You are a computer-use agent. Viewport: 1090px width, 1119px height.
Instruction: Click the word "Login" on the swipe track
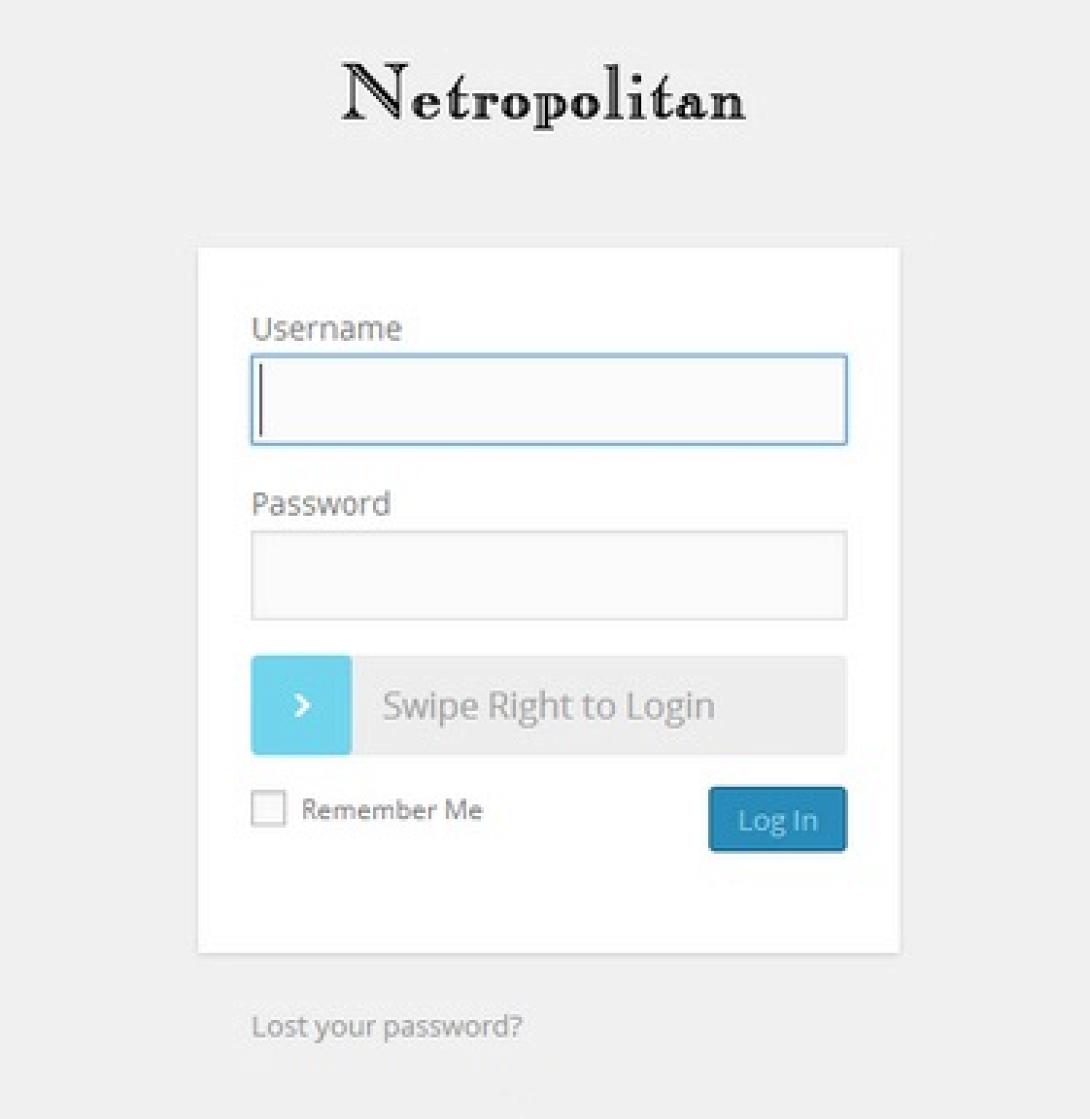coord(670,706)
